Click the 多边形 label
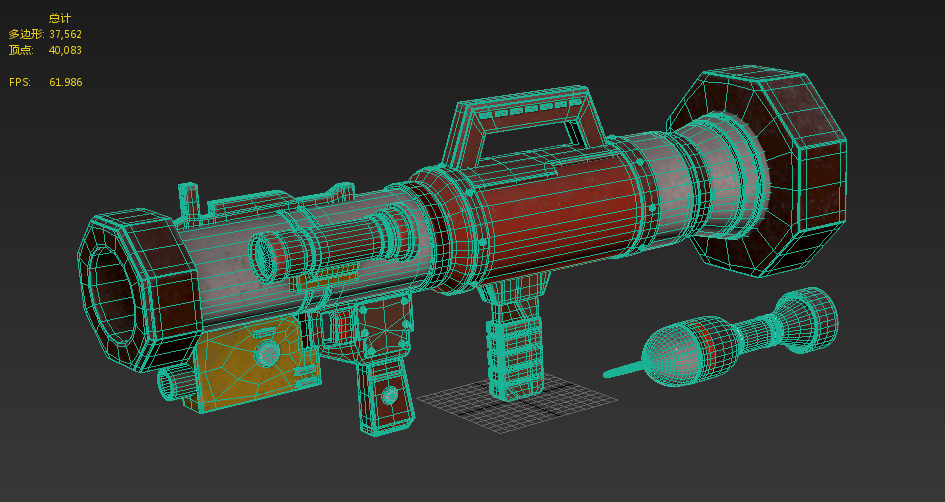The width and height of the screenshot is (945, 502). click(27, 34)
